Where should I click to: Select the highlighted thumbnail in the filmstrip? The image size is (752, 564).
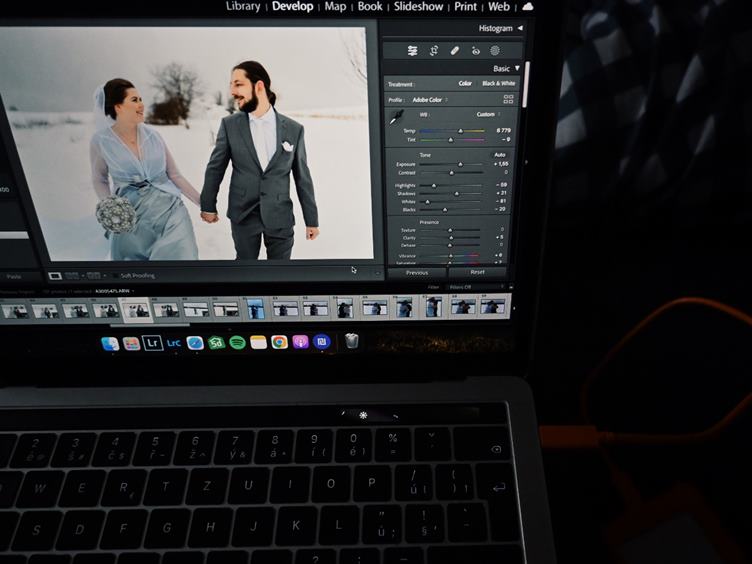click(136, 310)
